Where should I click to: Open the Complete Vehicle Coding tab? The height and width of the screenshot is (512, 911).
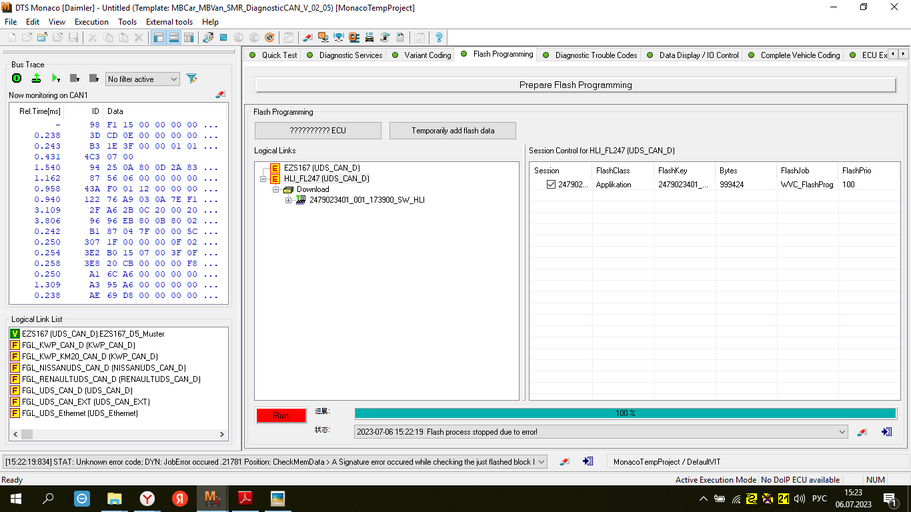tap(794, 55)
